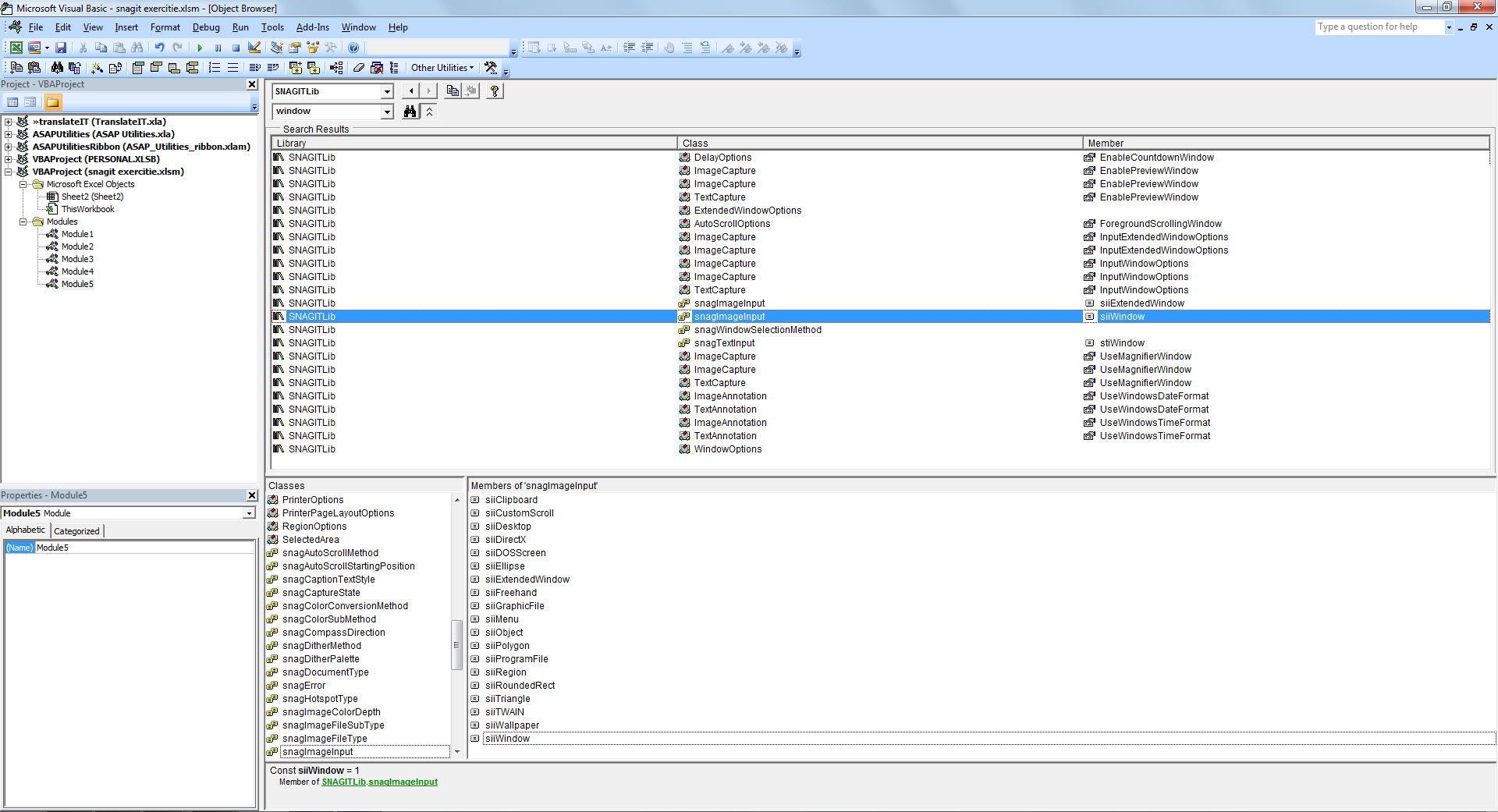Select Module3 in the project tree
Viewport: 1498px width, 812px height.
click(77, 259)
